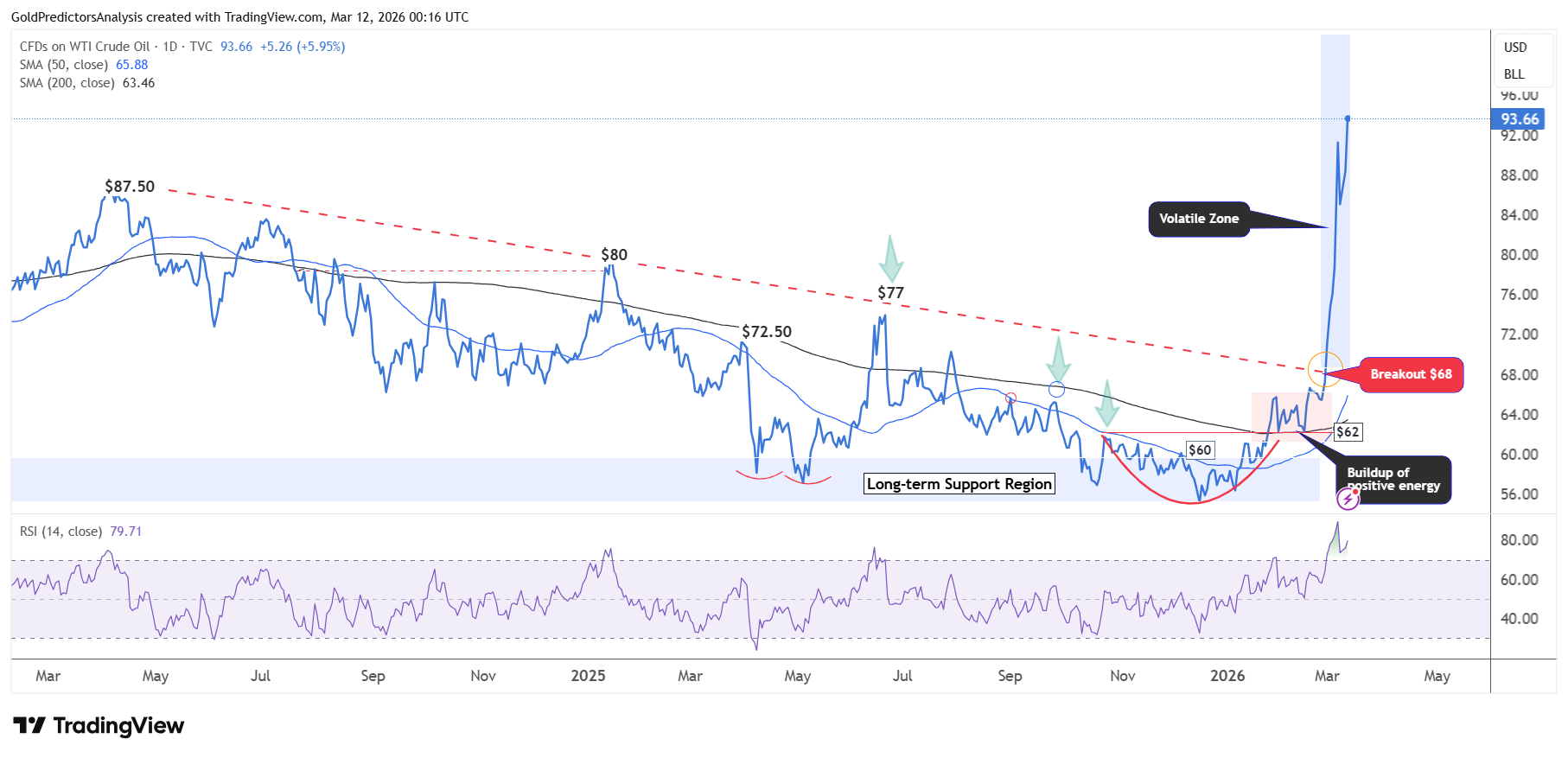Click the TradingView logo

coord(99,725)
